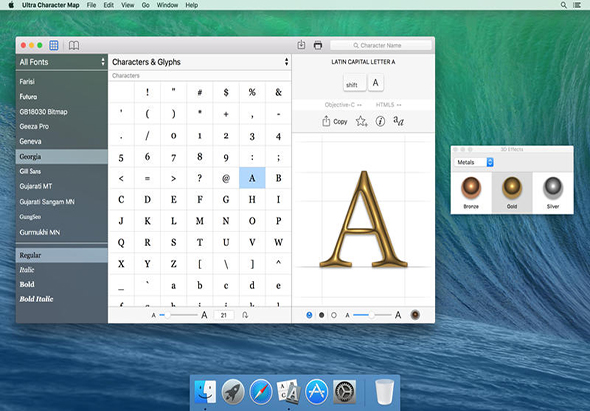The height and width of the screenshot is (411, 590).
Task: Select the Silver metal effect
Action: [553, 193]
